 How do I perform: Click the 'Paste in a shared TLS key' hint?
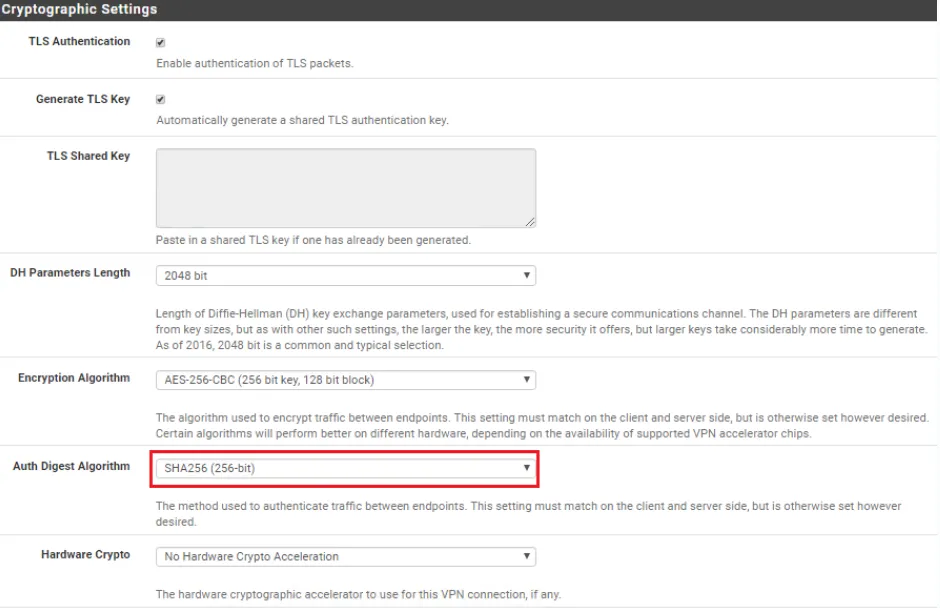(x=313, y=240)
